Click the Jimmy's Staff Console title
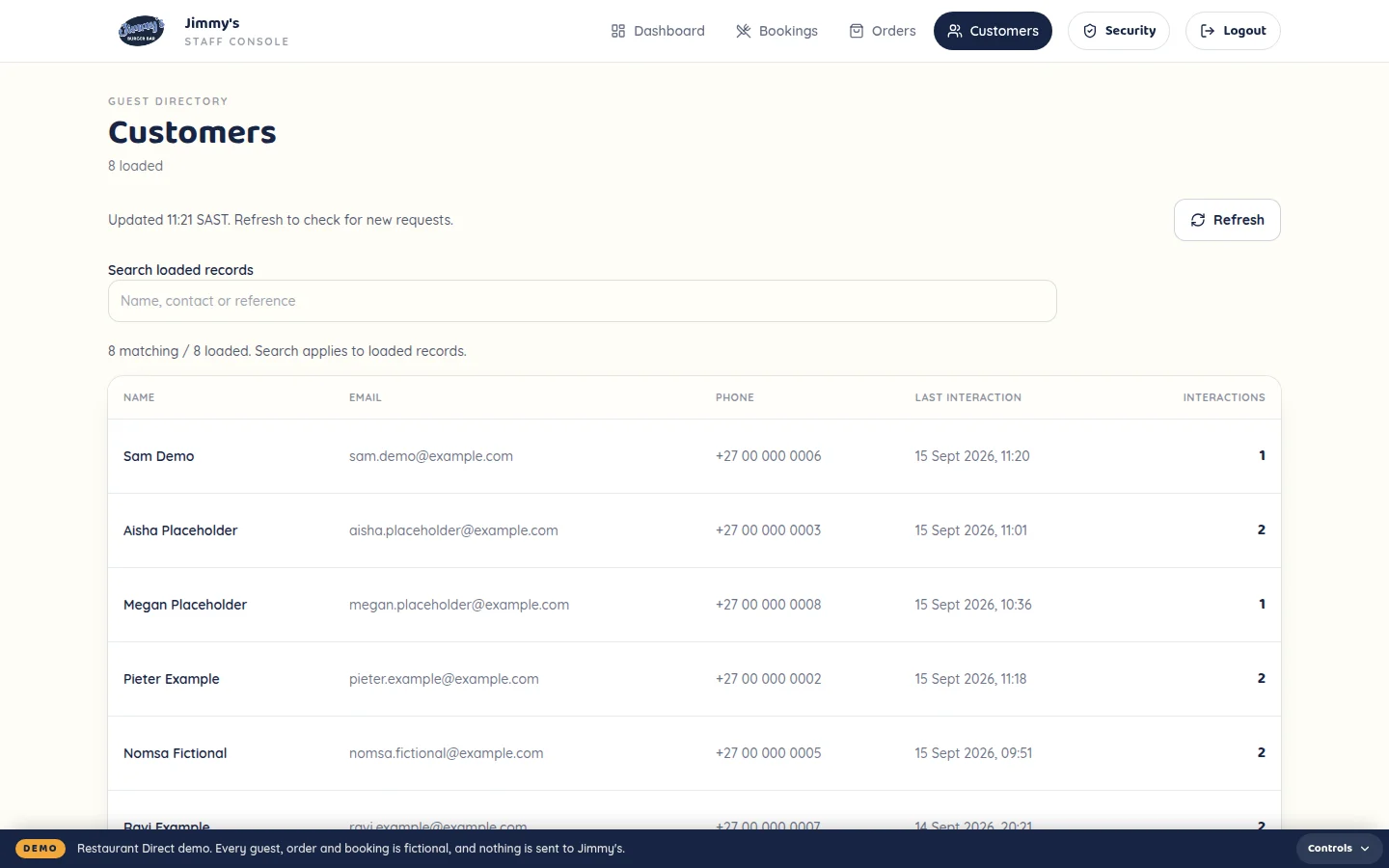The image size is (1389, 868). point(236,31)
